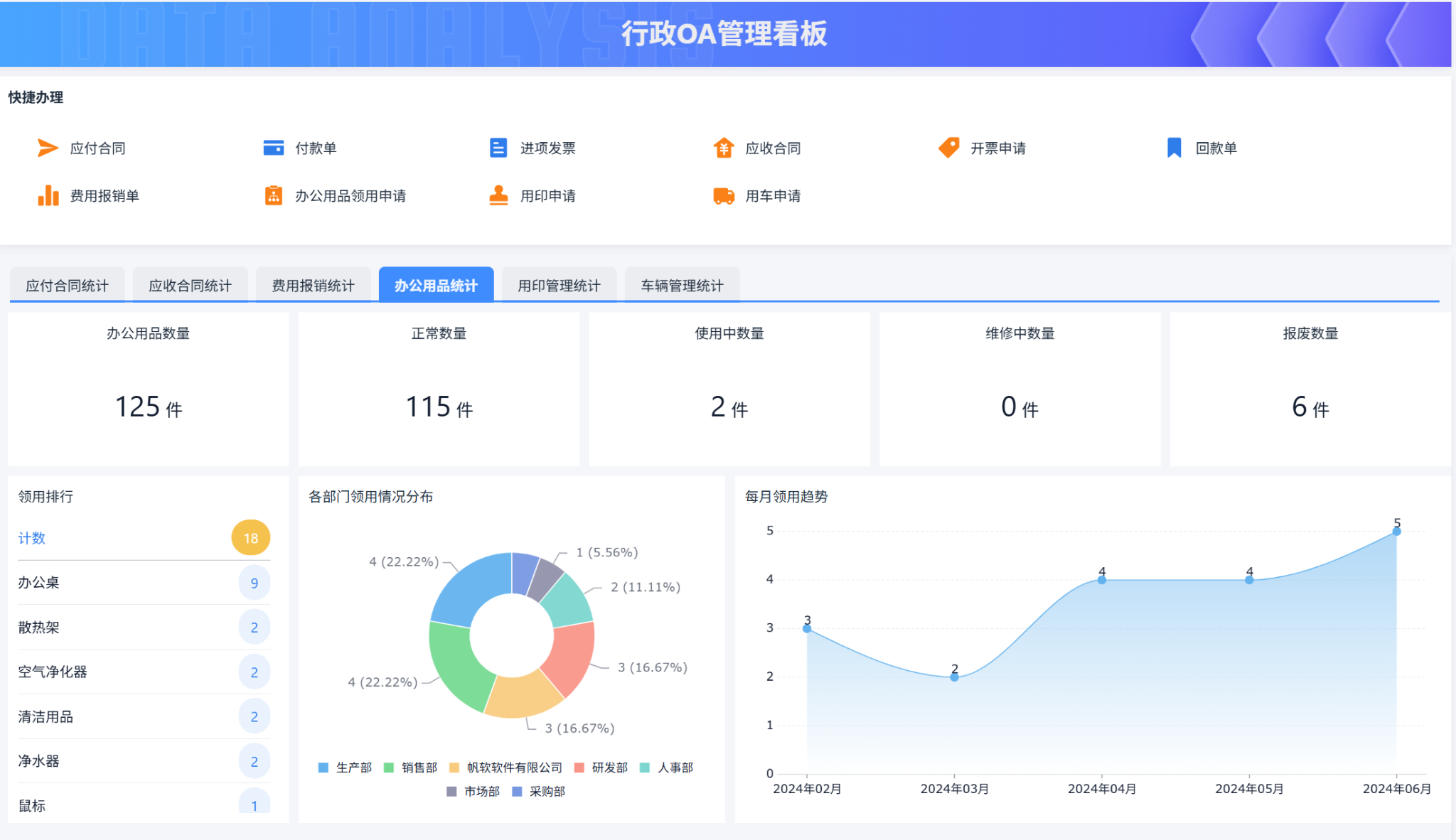Switch to the 费用报销统计 tab
Screen dimensions: 1456x840
click(x=313, y=286)
